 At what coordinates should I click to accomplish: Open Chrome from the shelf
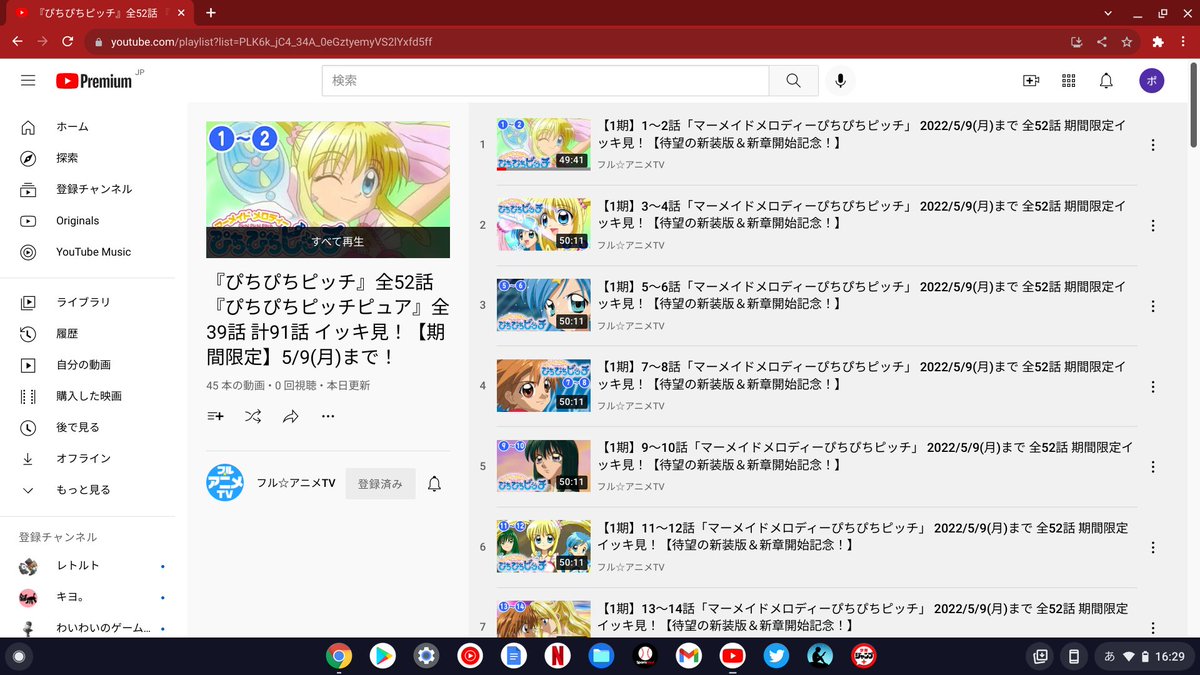click(x=339, y=656)
